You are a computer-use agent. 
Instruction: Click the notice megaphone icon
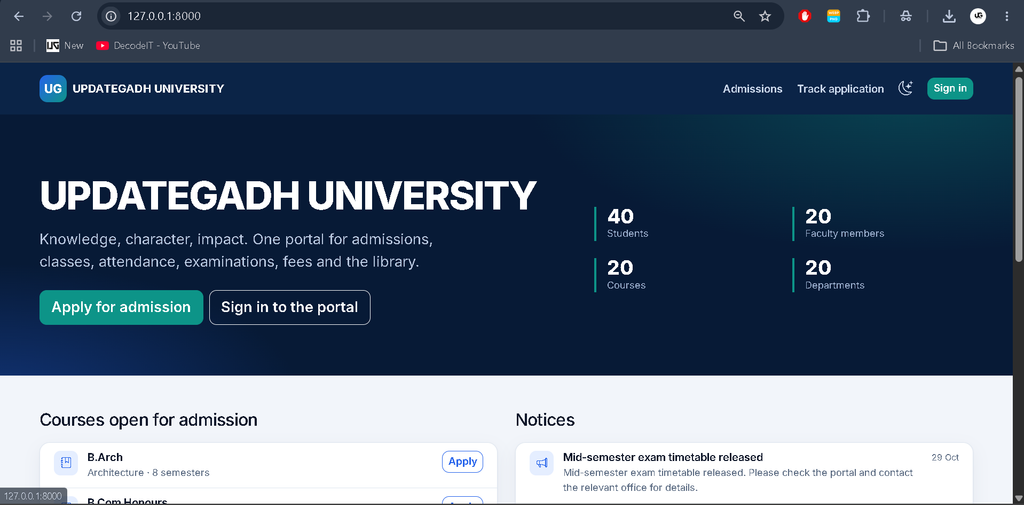click(x=541, y=463)
